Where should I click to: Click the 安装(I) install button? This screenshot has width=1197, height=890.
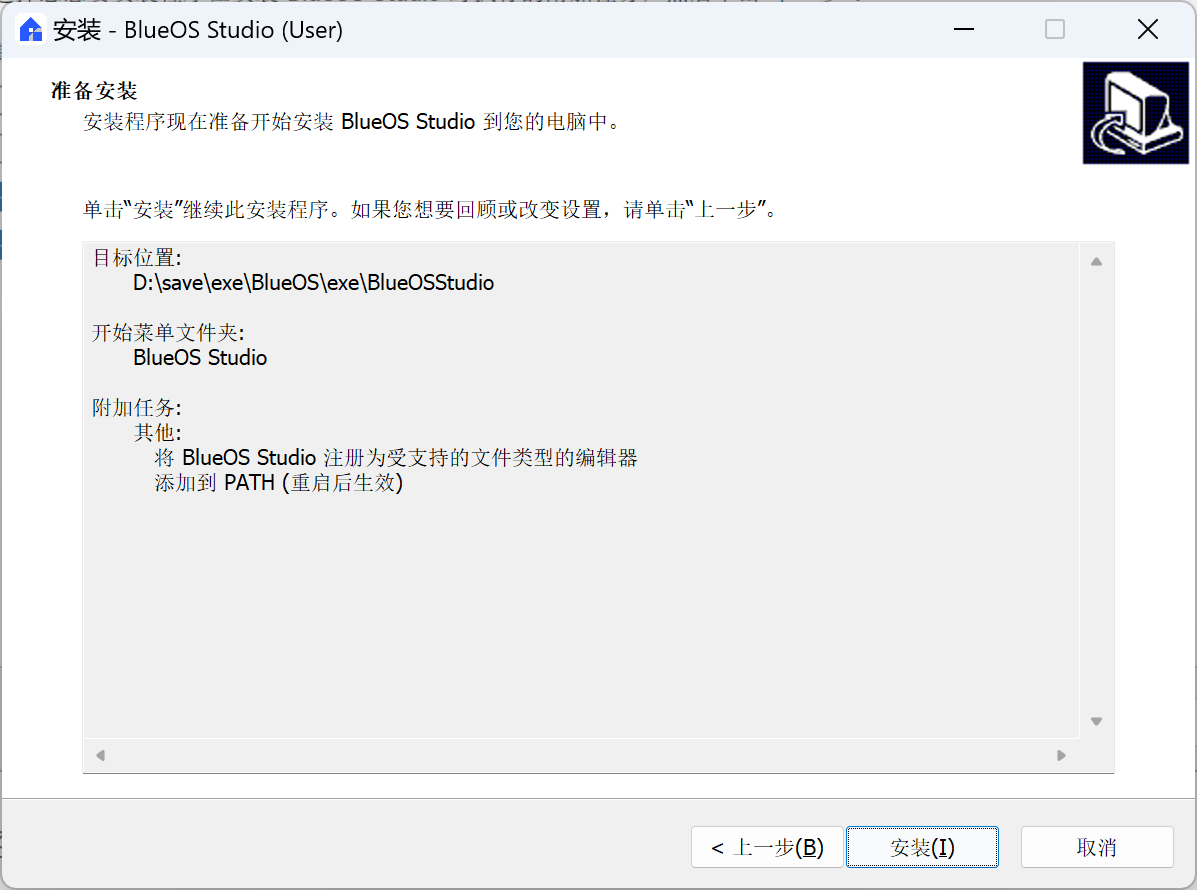(922, 847)
